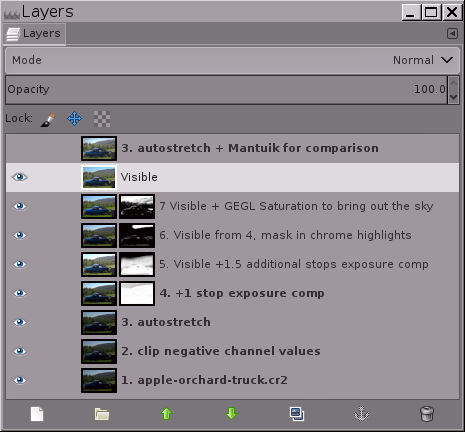Lock alpha channel checkerboard icon
Image resolution: width=465 pixels, height=432 pixels.
[x=102, y=119]
